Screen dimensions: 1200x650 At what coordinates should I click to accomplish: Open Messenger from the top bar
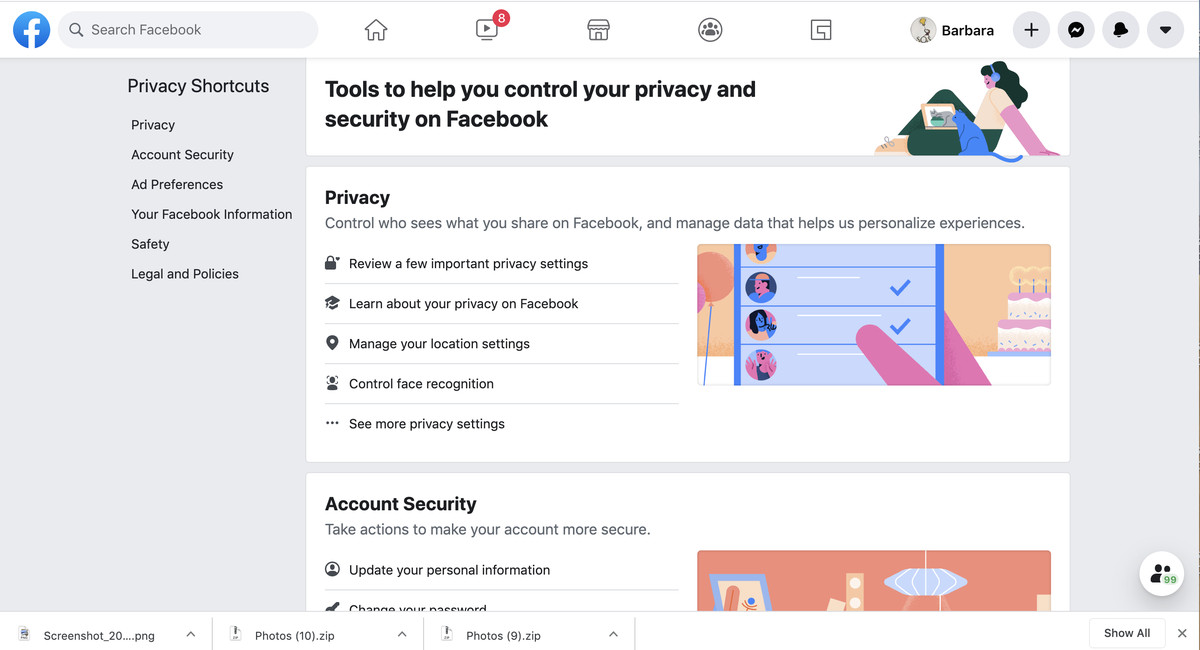click(x=1076, y=30)
